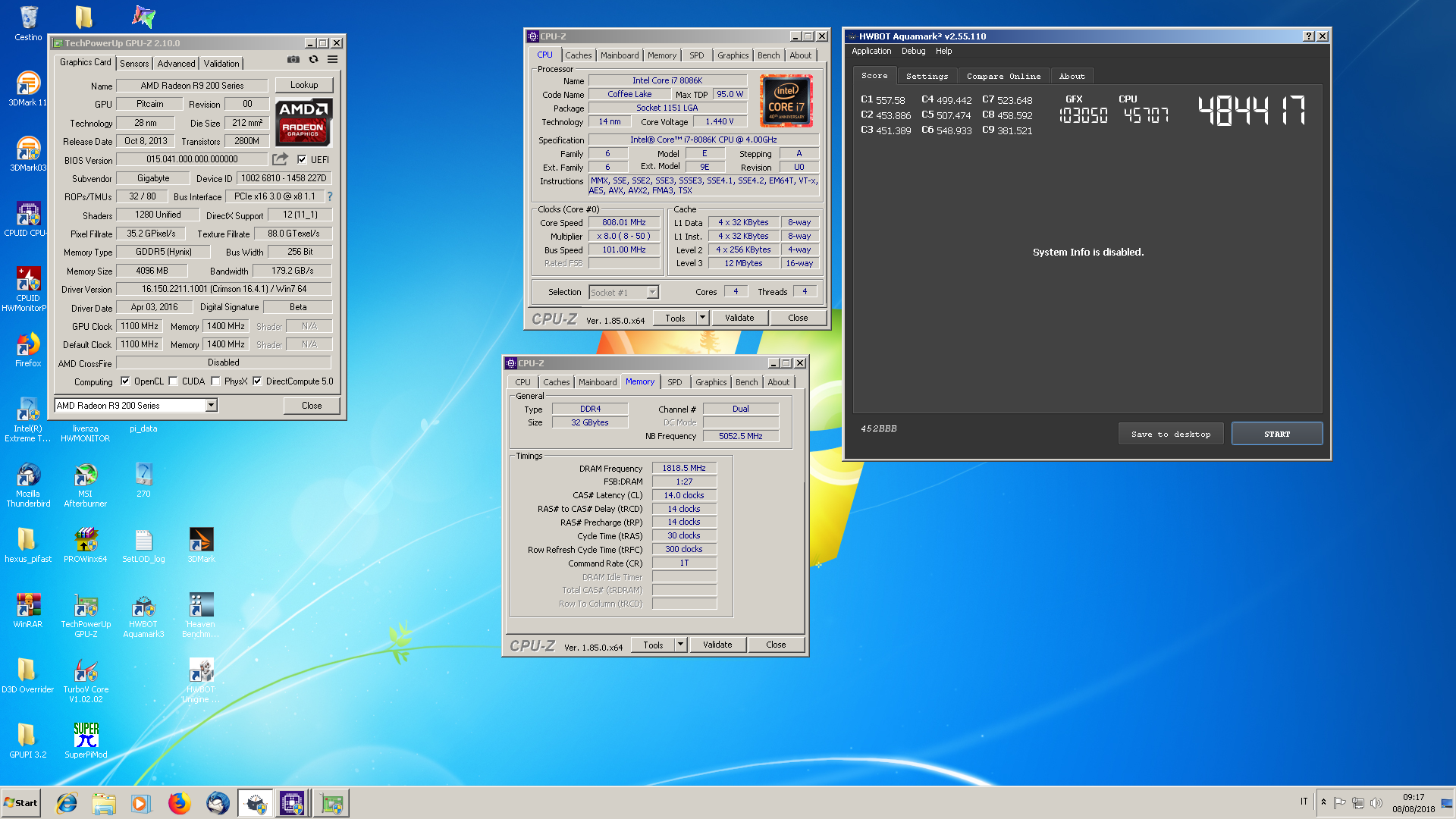Toggle OpenCL computing checkbox
Image resolution: width=1456 pixels, height=819 pixels.
coord(125,381)
